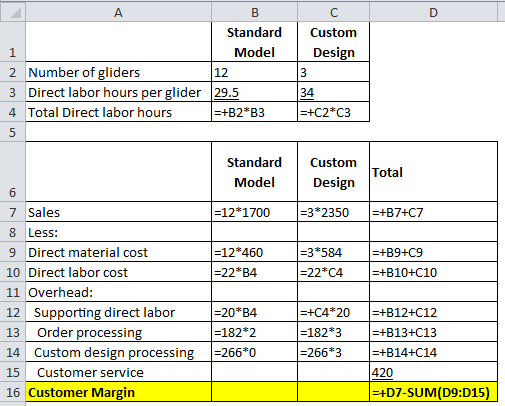Select row 5 header
The height and width of the screenshot is (406, 505).
(13, 132)
